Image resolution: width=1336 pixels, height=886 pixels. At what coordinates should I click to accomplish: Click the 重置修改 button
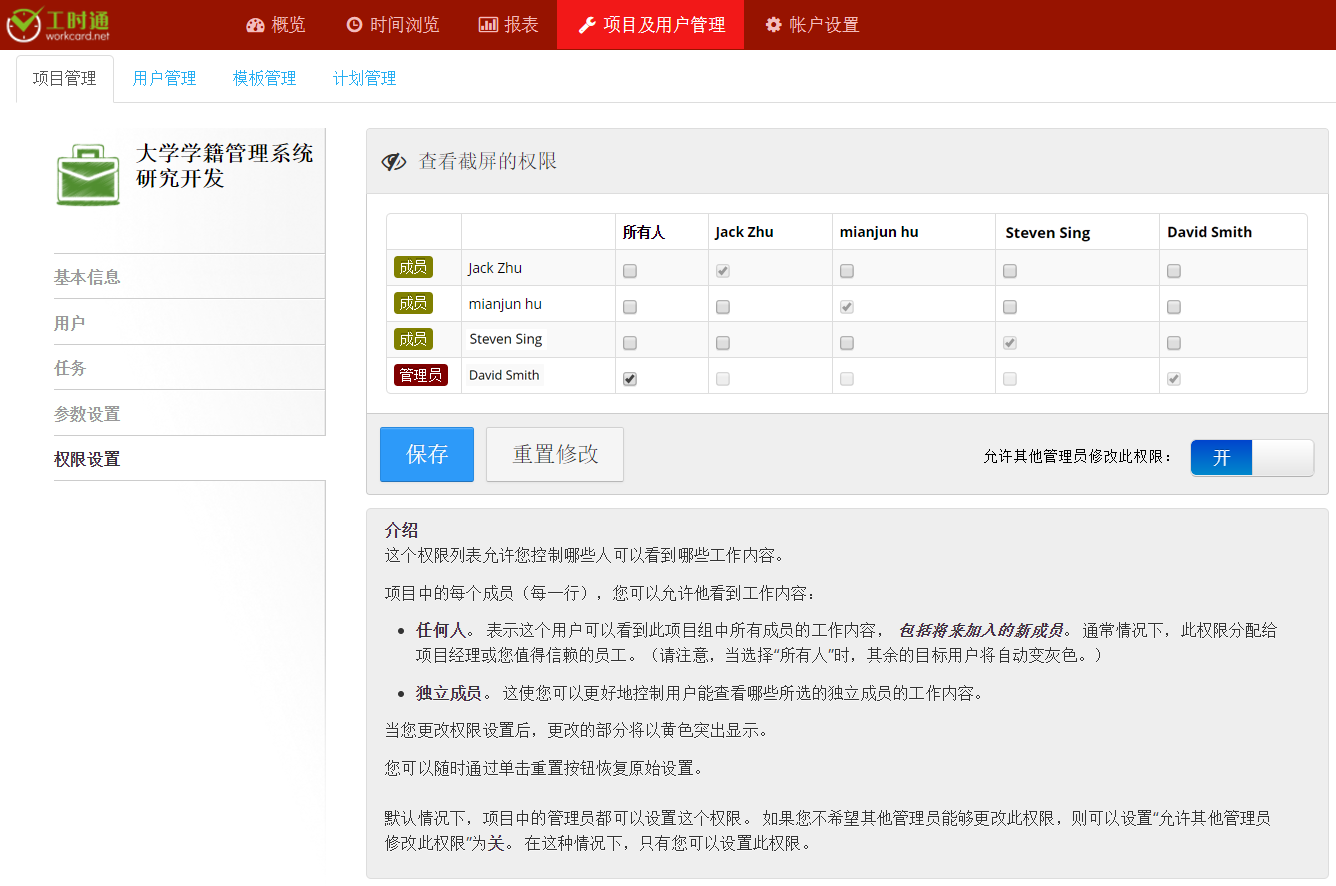pos(555,455)
